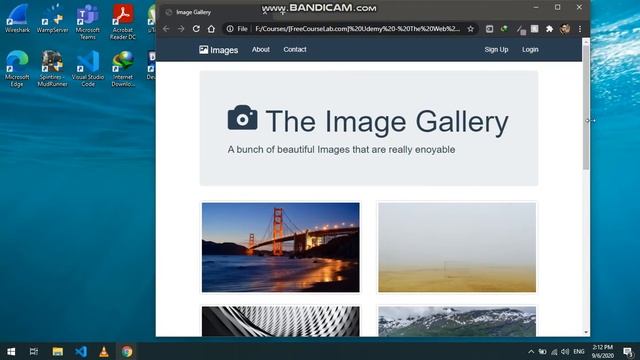Open the Contact nav link
This screenshot has width=640, height=360.
point(295,49)
